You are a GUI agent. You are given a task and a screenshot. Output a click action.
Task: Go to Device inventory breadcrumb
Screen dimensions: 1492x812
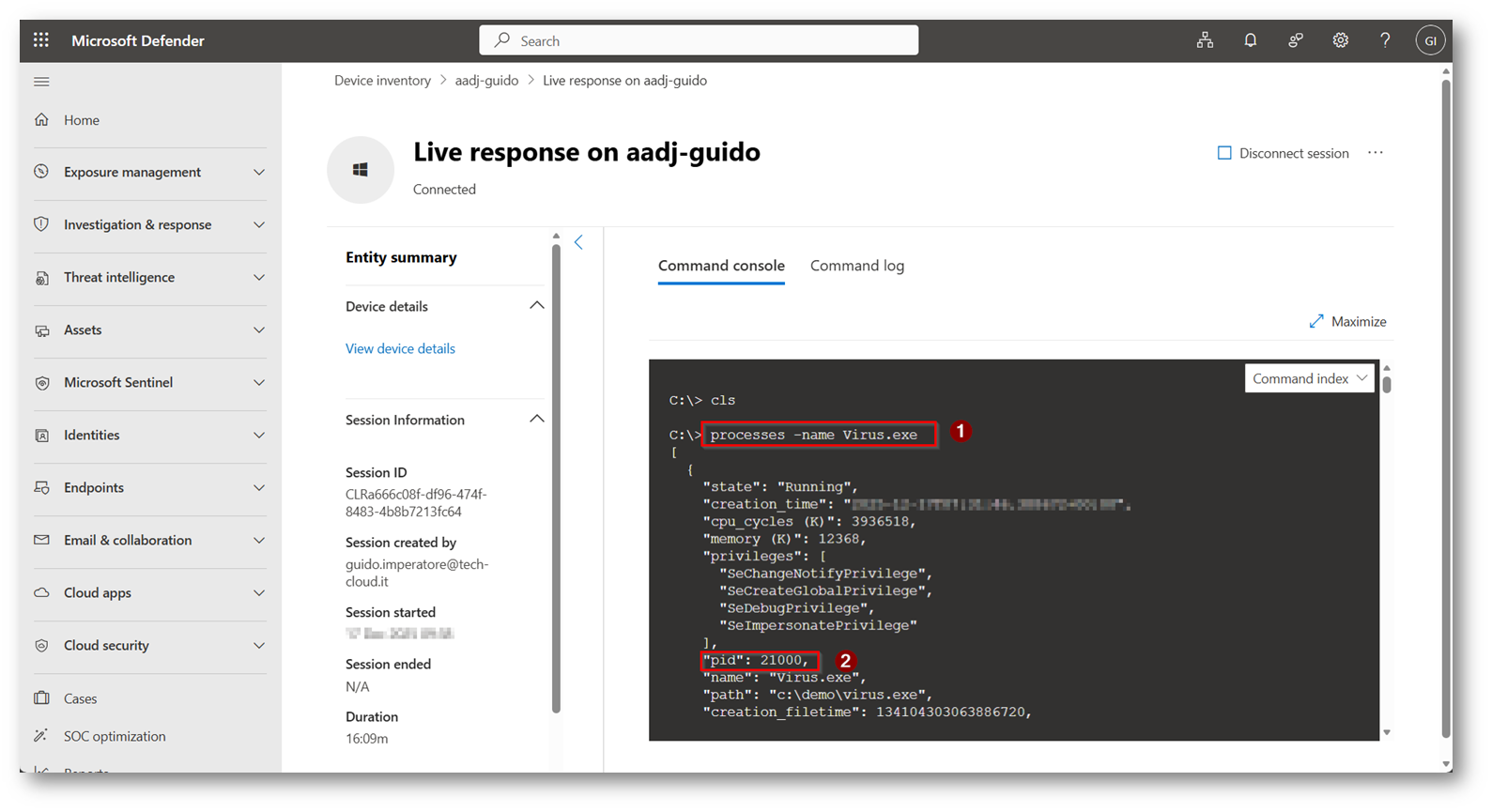point(382,81)
